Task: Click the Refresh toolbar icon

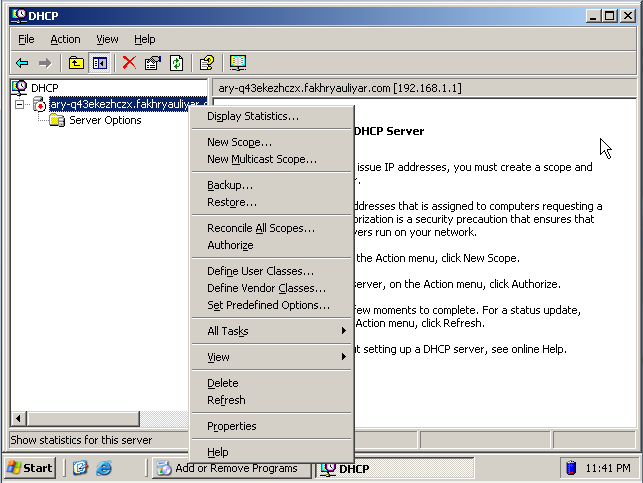Action: click(x=177, y=63)
